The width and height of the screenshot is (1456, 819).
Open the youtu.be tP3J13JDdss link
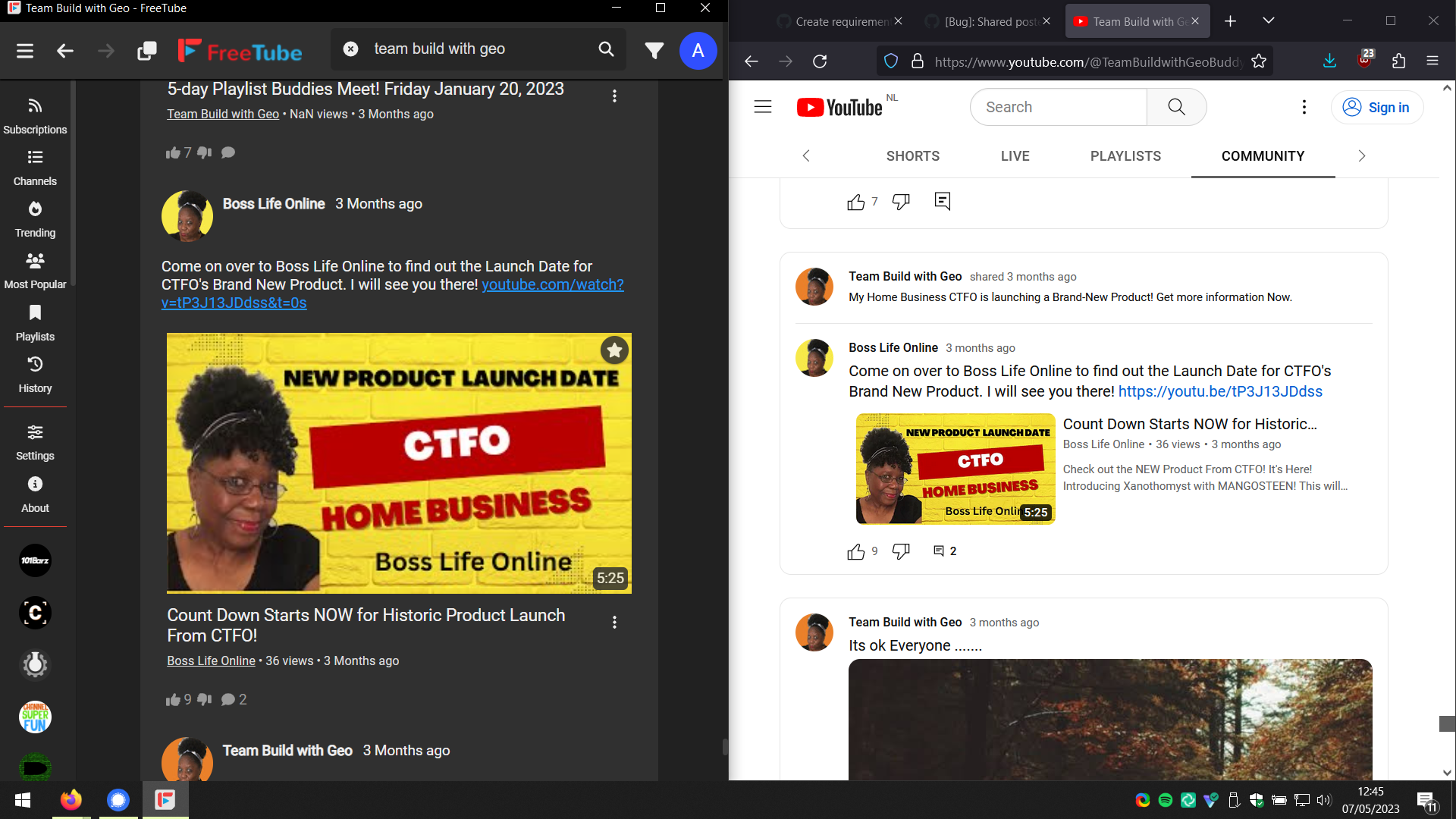tap(1219, 391)
